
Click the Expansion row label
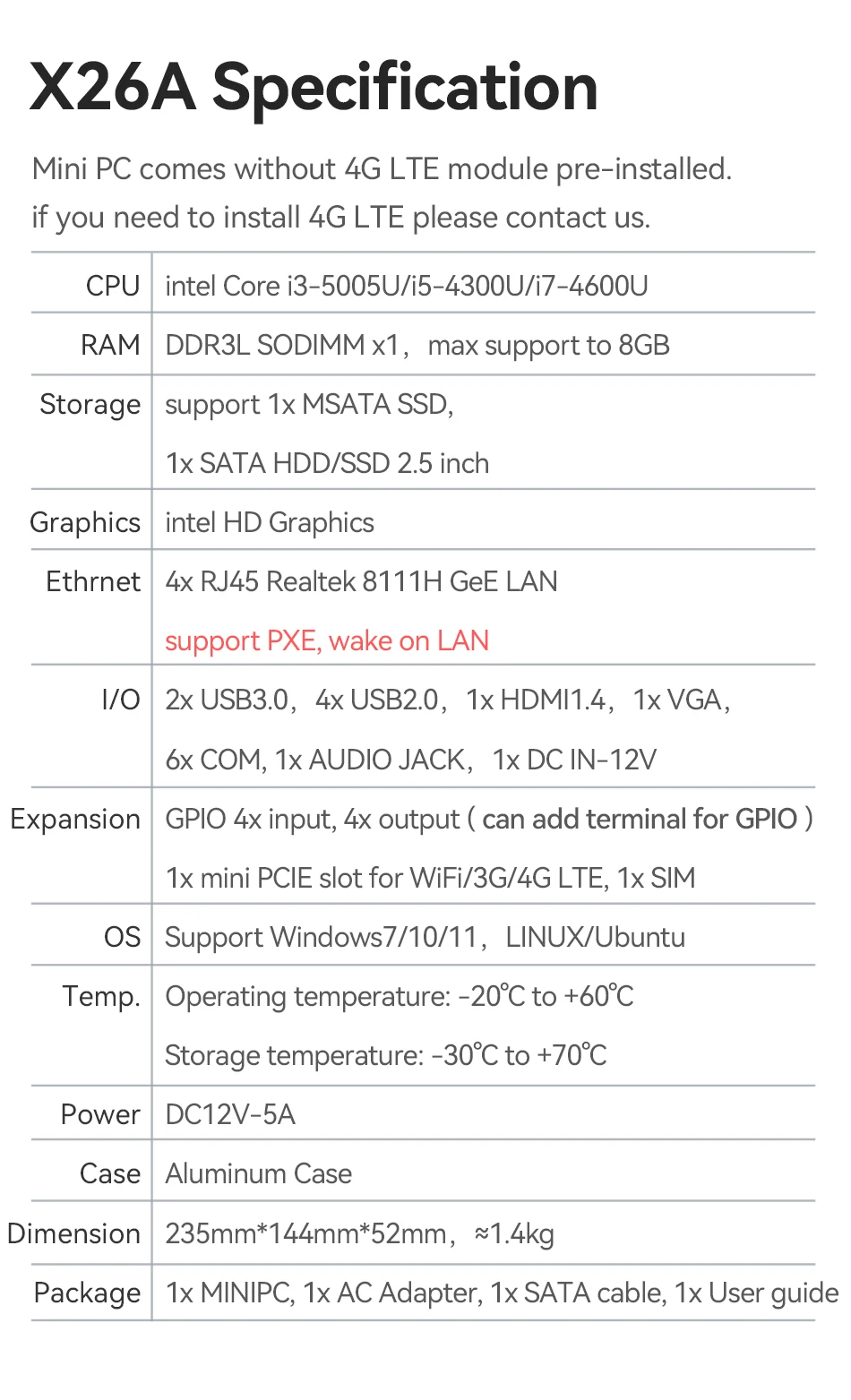coord(75,820)
